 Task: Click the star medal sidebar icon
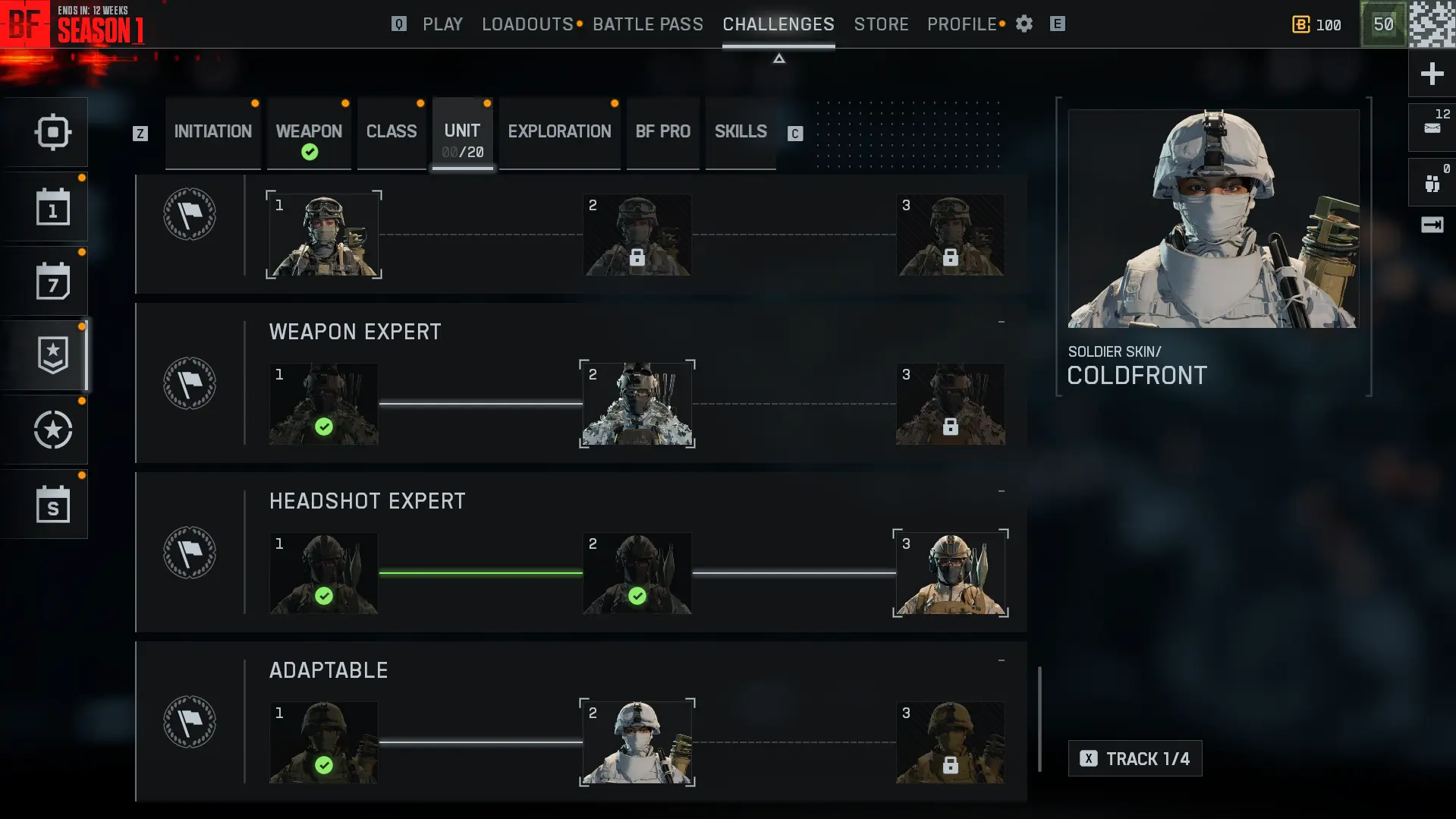pos(53,430)
